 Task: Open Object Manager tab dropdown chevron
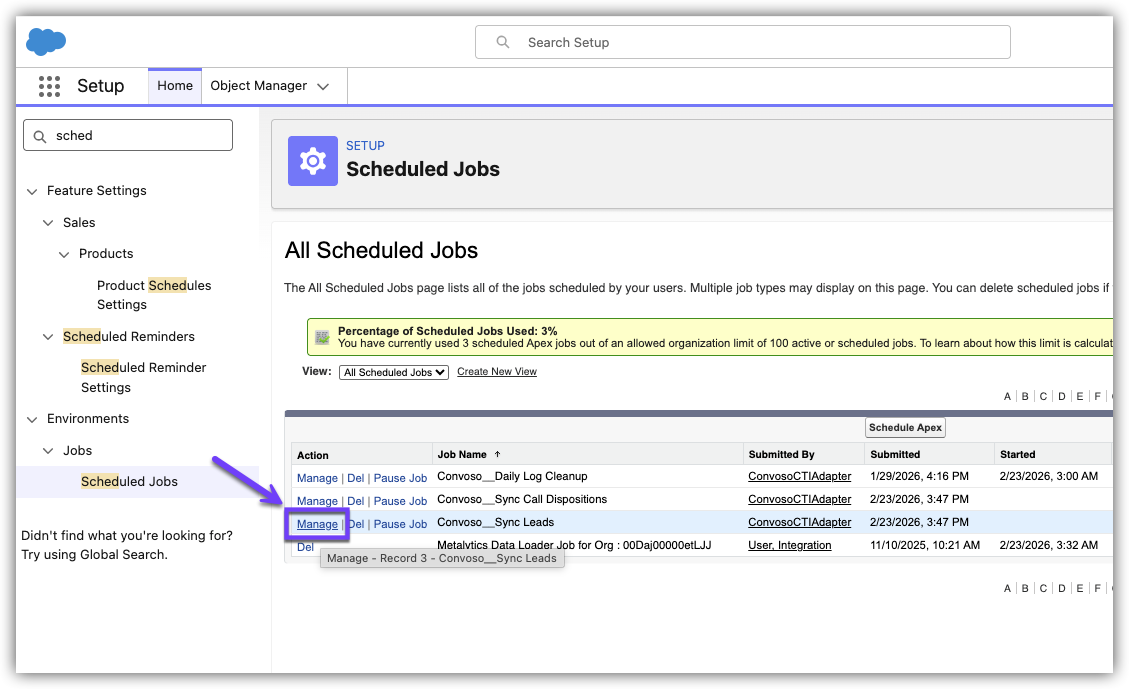point(323,87)
